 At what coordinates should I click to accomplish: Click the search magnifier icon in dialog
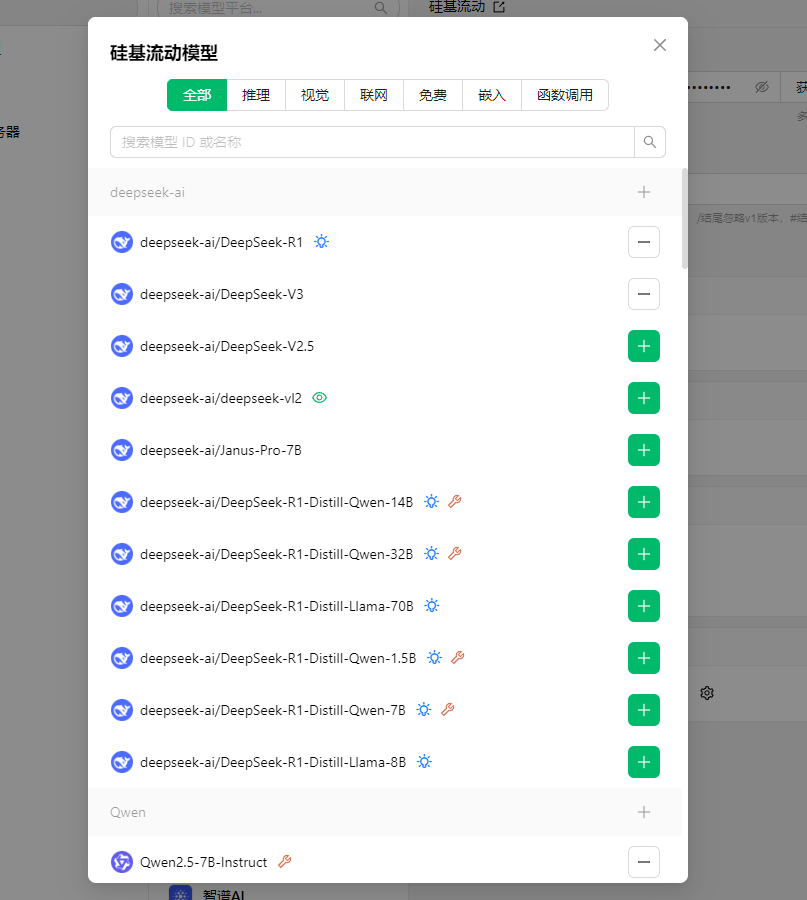coord(650,142)
